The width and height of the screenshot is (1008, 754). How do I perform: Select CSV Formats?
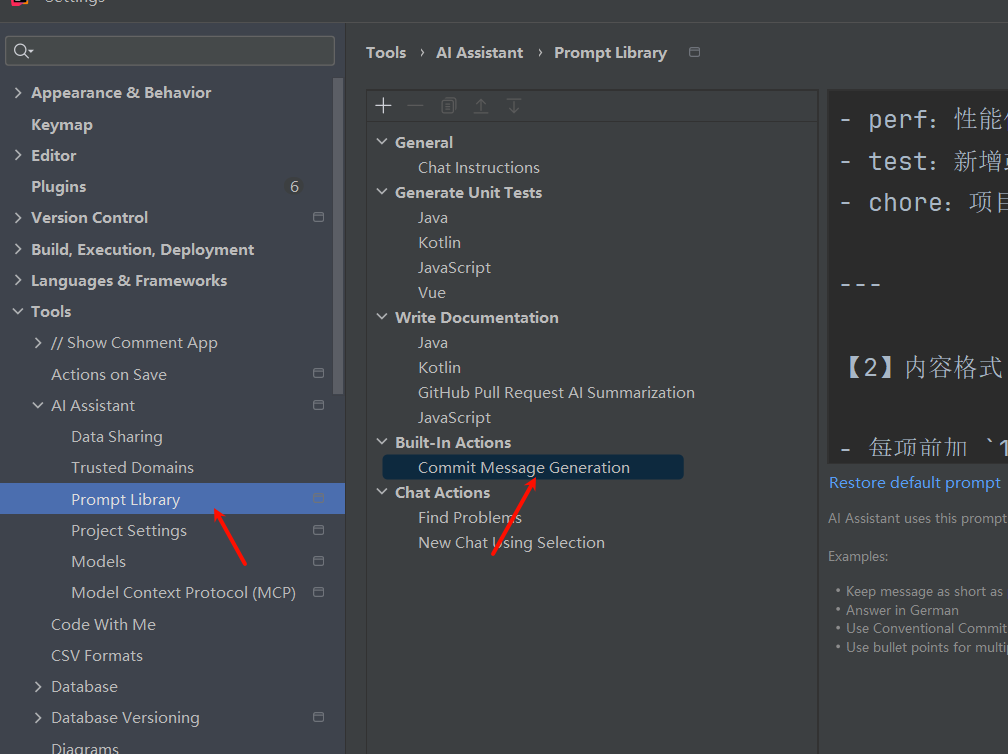point(96,655)
